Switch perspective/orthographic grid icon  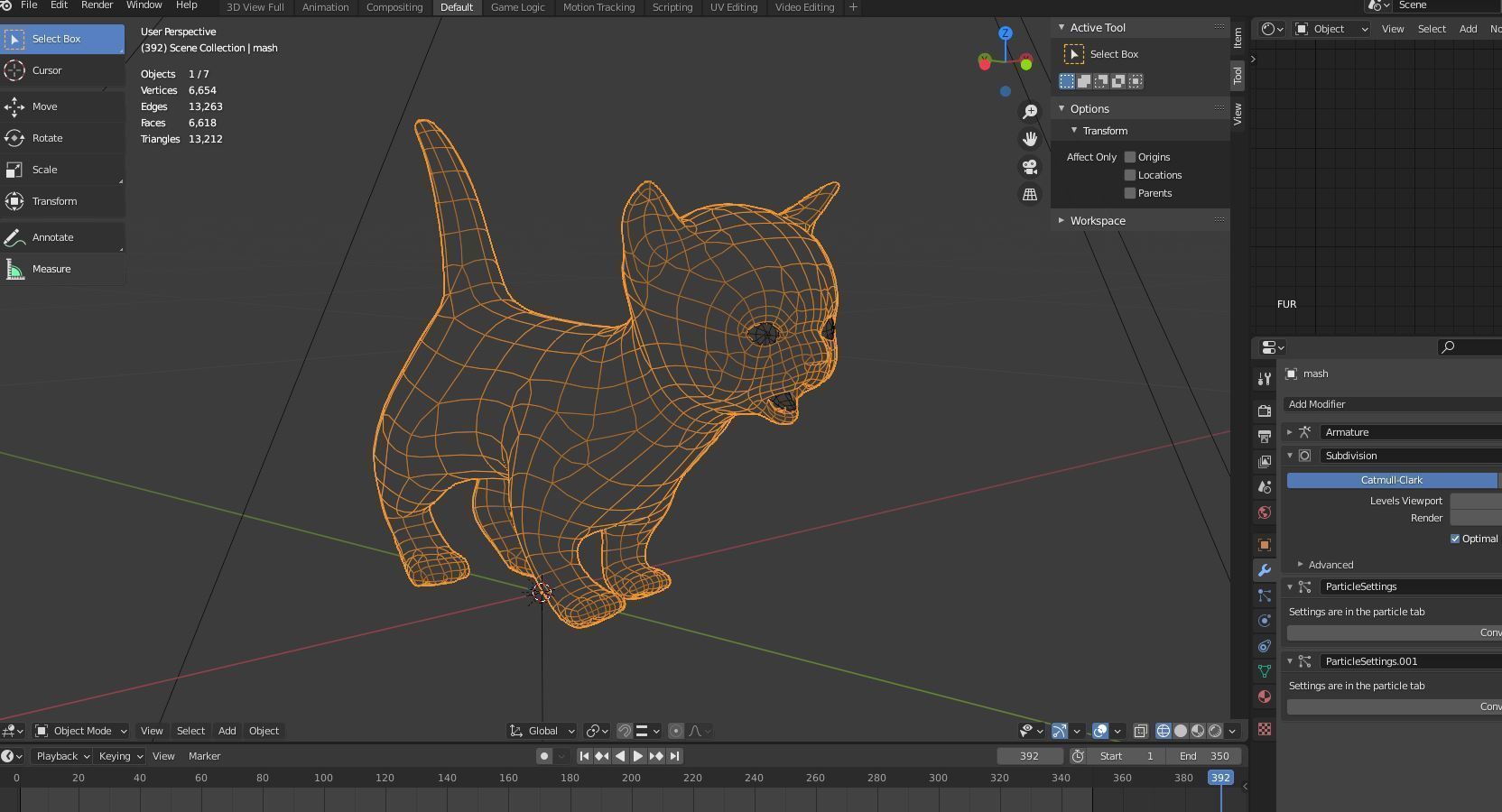click(x=1030, y=194)
